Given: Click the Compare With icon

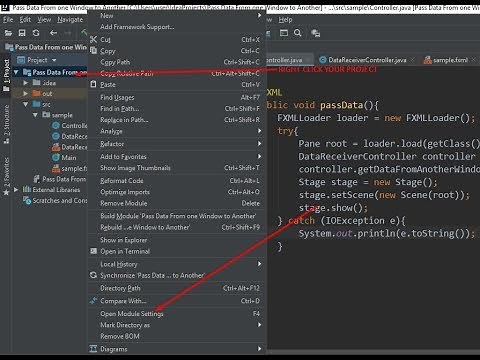Looking at the screenshot, I should point(93,300).
